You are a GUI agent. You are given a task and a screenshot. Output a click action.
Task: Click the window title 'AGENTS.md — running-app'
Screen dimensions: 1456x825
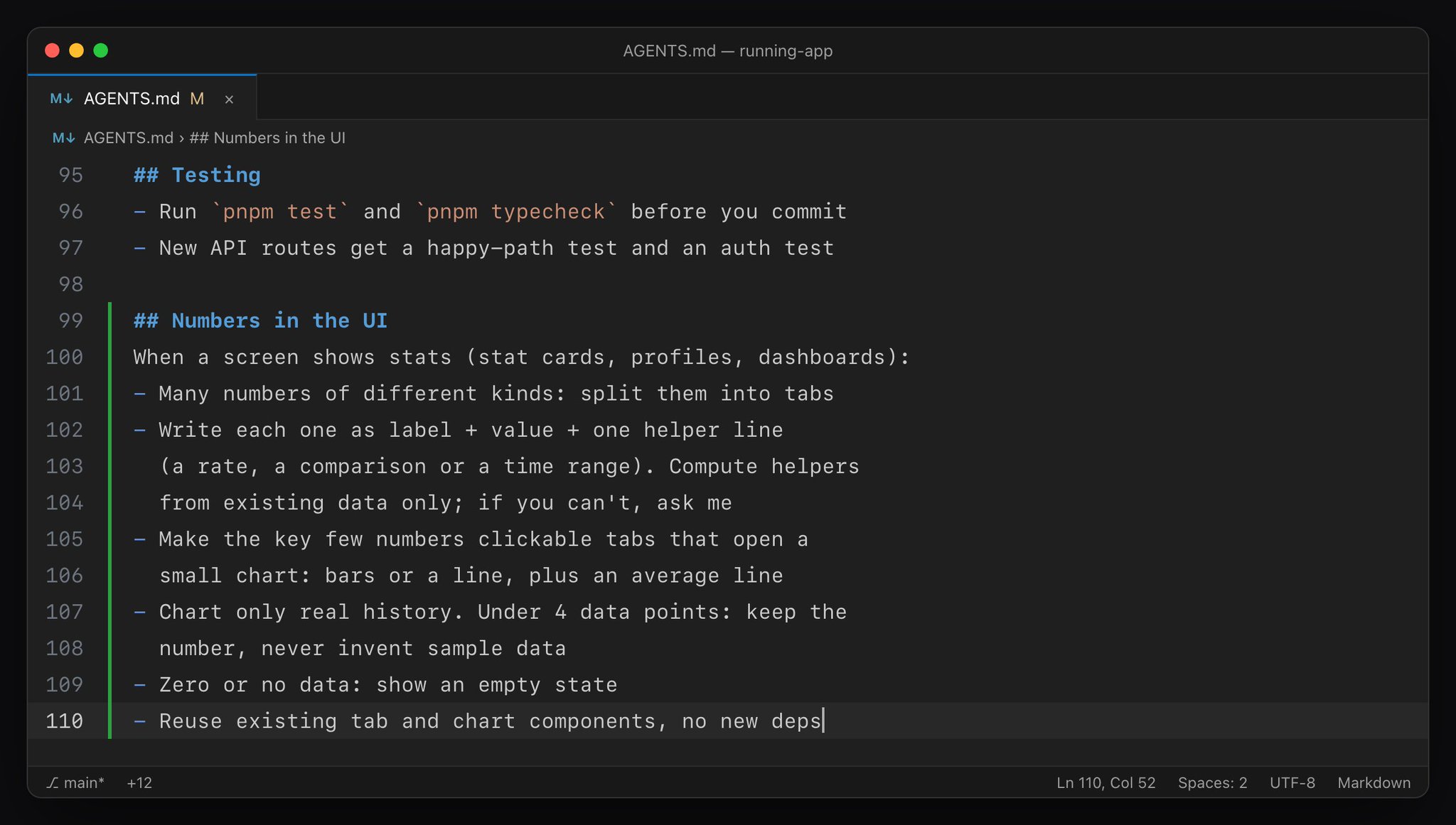point(727,50)
